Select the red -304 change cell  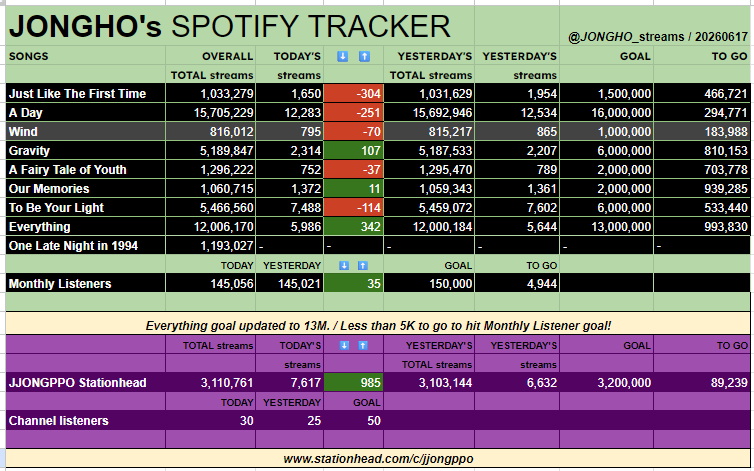click(353, 93)
